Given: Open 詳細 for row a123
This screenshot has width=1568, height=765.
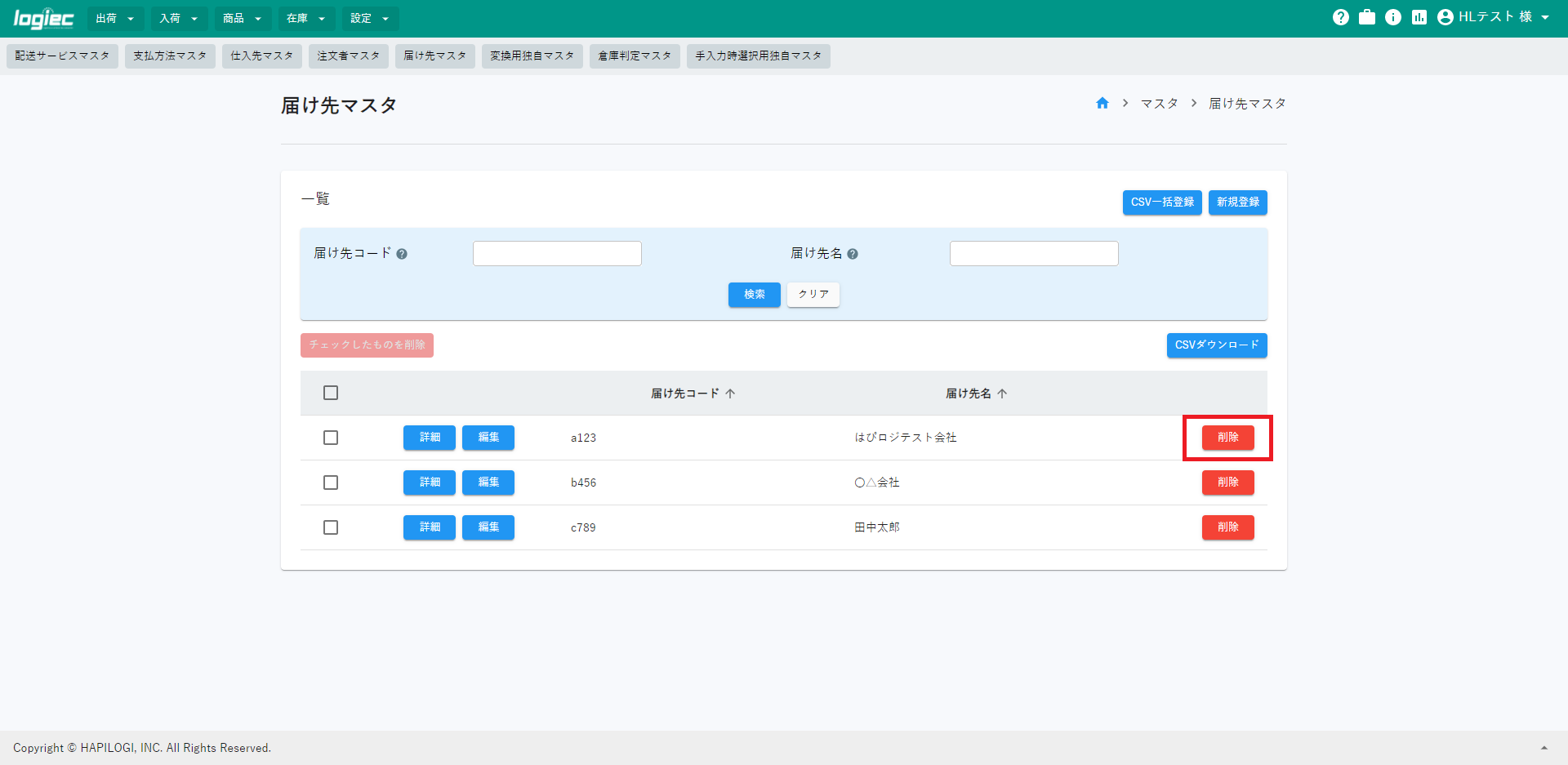Looking at the screenshot, I should [x=430, y=438].
